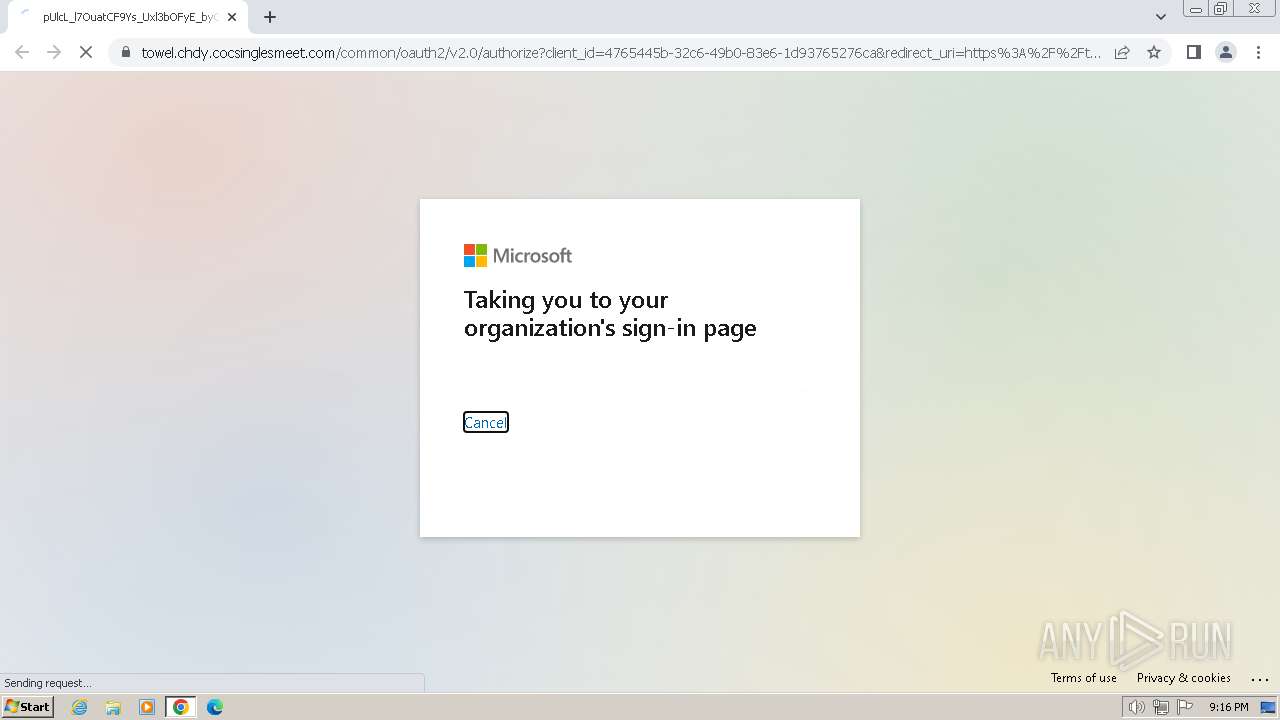The image size is (1280, 720).
Task: Stop loading the page
Action: point(86,52)
